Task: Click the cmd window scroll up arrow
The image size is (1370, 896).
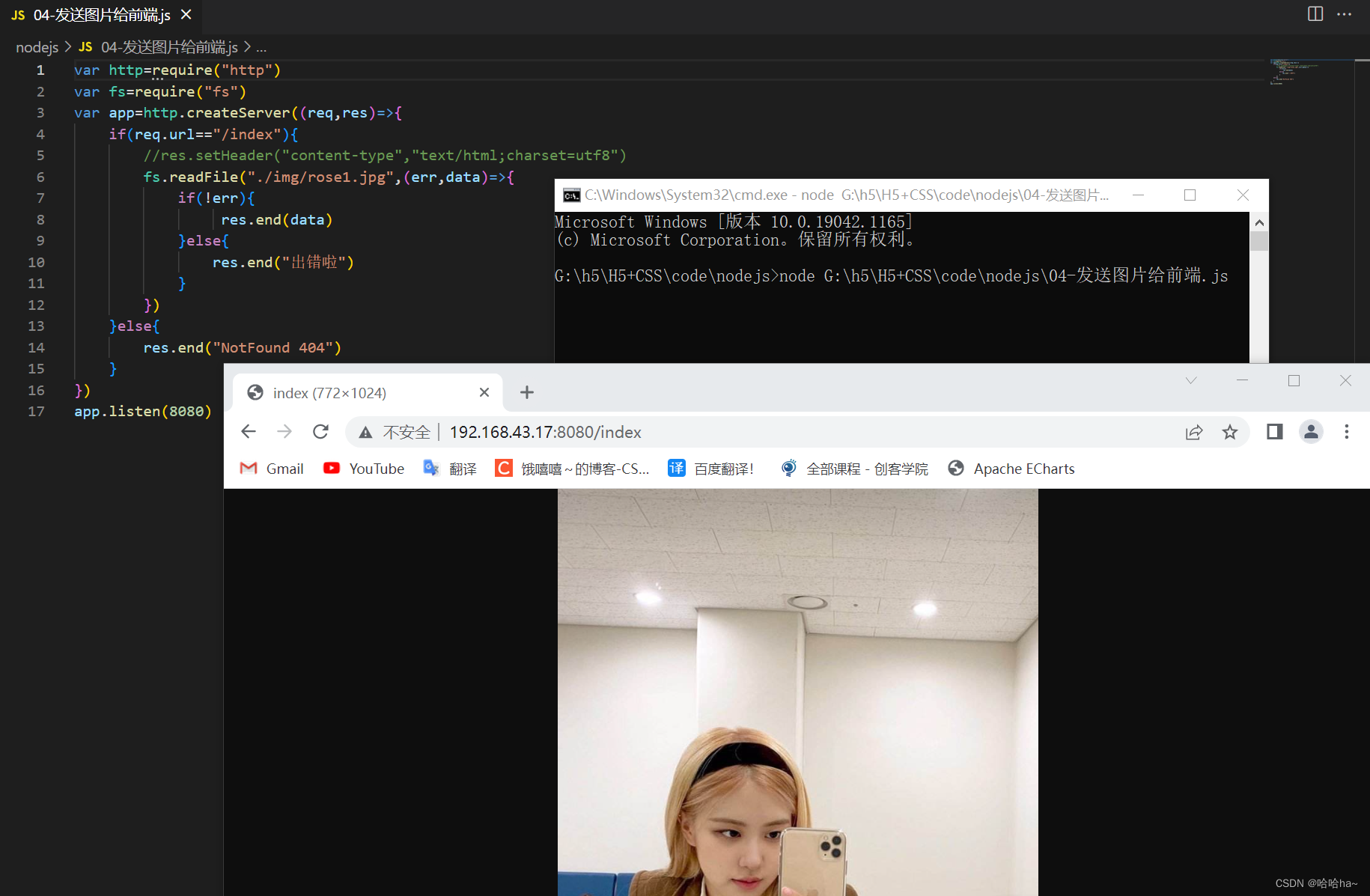Action: 1259,222
